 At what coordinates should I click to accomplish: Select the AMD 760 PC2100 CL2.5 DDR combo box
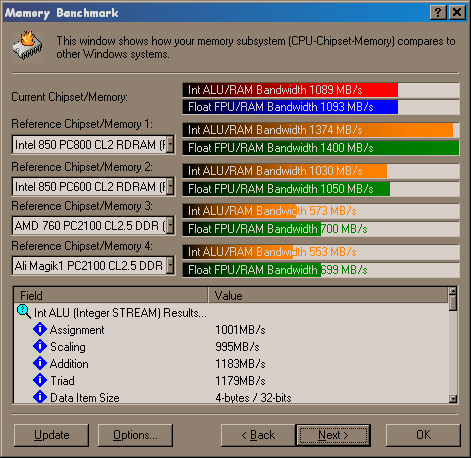coord(93,225)
